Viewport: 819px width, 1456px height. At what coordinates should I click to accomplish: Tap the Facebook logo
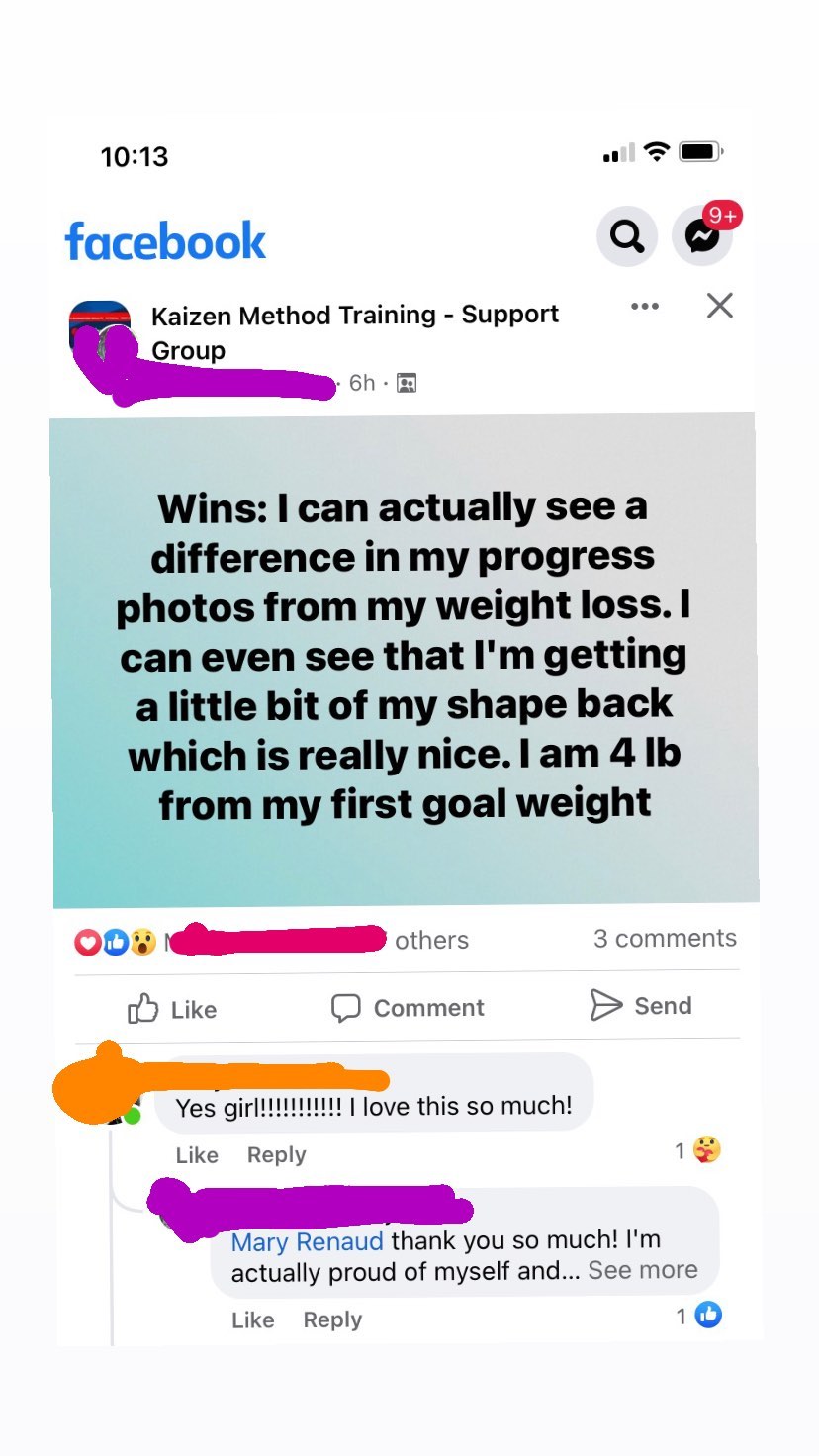[165, 241]
